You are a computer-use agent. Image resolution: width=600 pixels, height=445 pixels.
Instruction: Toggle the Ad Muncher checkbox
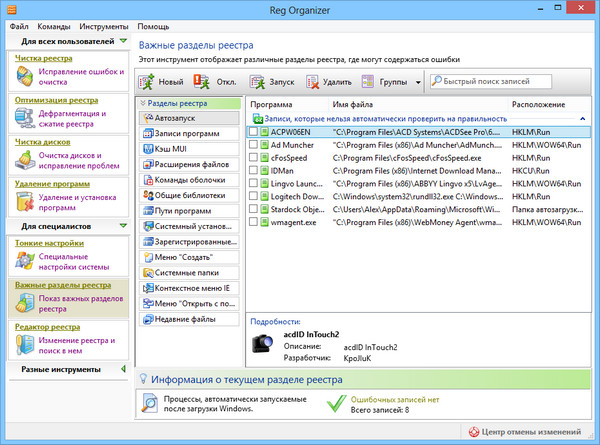pos(254,144)
